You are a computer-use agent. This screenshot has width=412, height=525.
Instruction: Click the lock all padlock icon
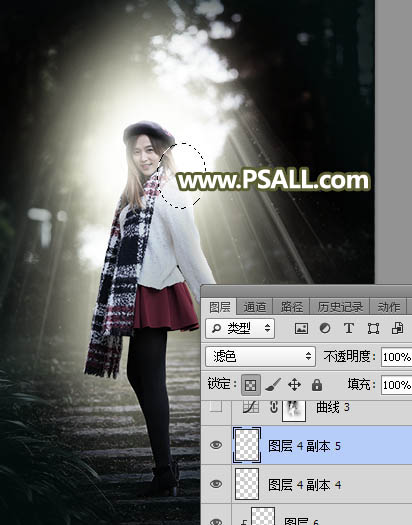317,385
